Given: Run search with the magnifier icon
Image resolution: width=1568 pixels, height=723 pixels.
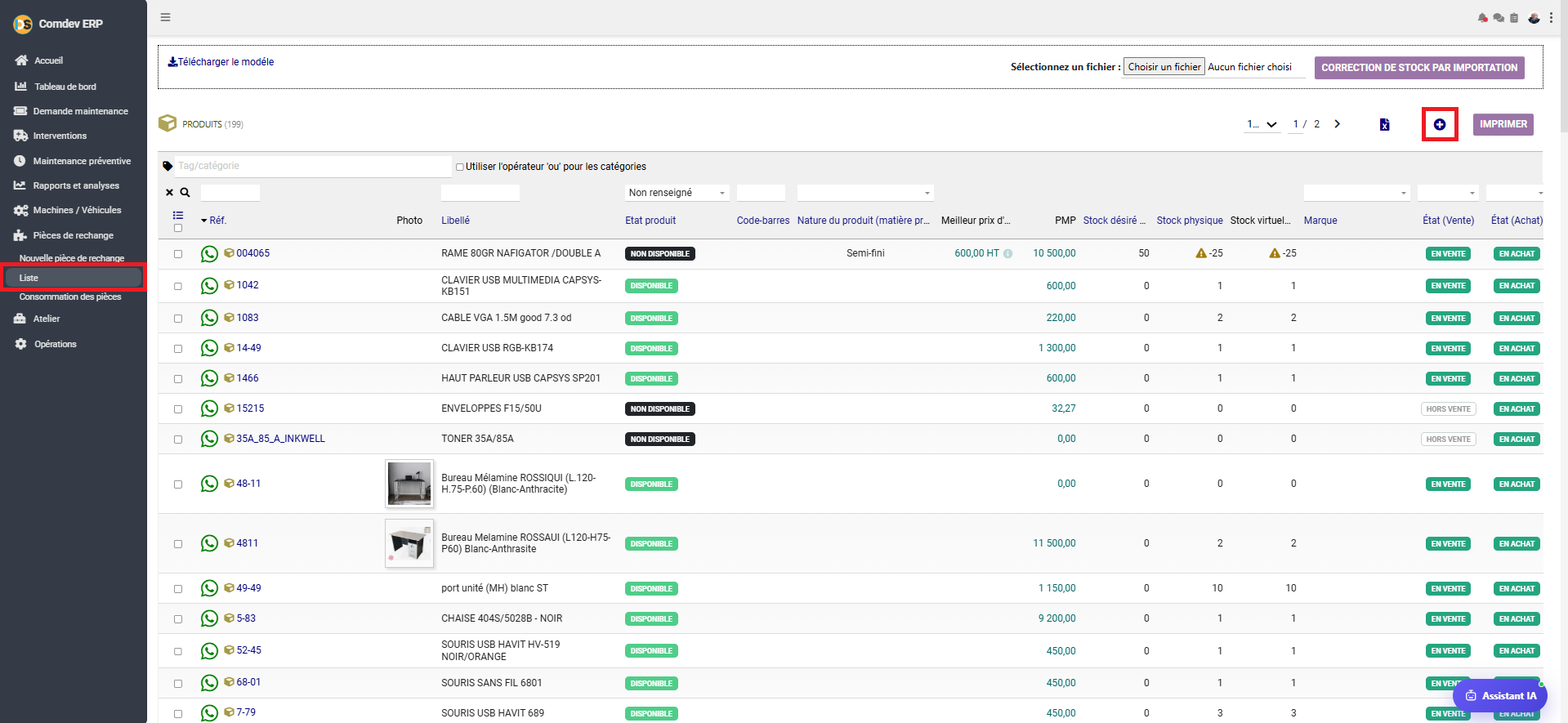Looking at the screenshot, I should click(185, 193).
